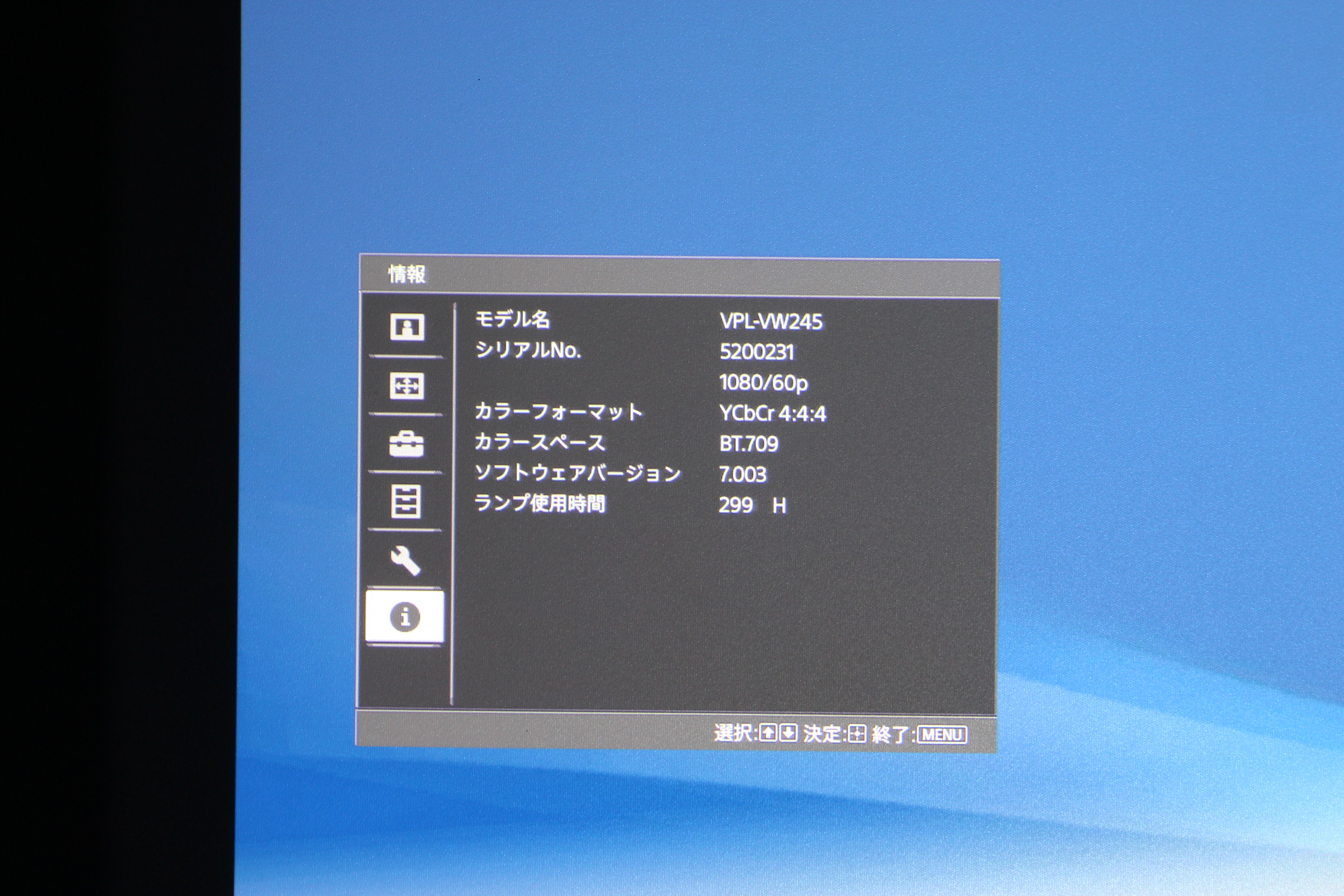Image resolution: width=1344 pixels, height=896 pixels.
Task: Open the Picture settings menu icon
Action: (x=407, y=327)
